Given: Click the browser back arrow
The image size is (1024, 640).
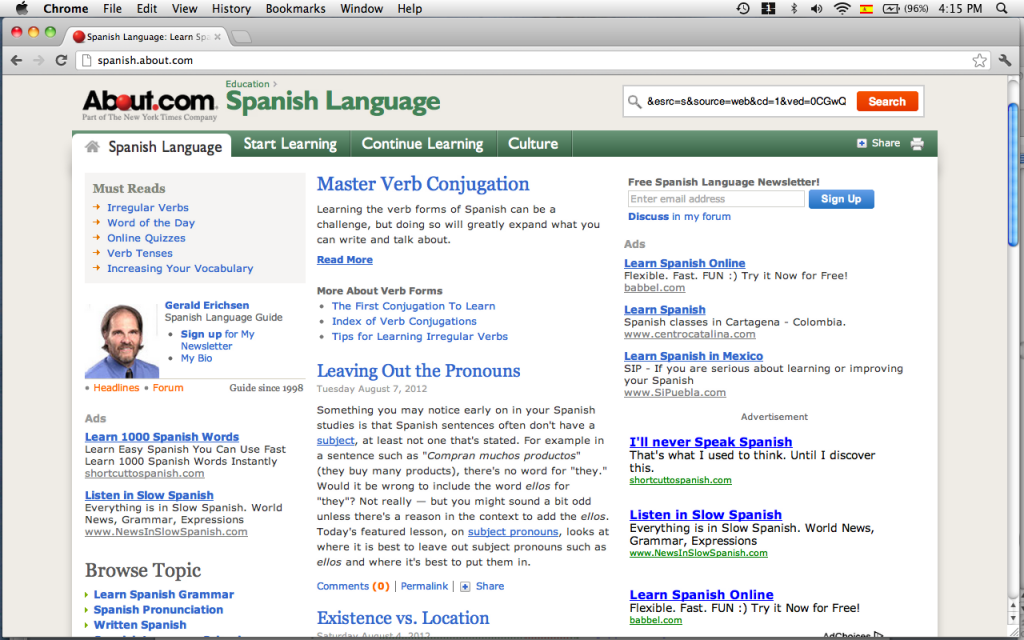Looking at the screenshot, I should pos(17,60).
